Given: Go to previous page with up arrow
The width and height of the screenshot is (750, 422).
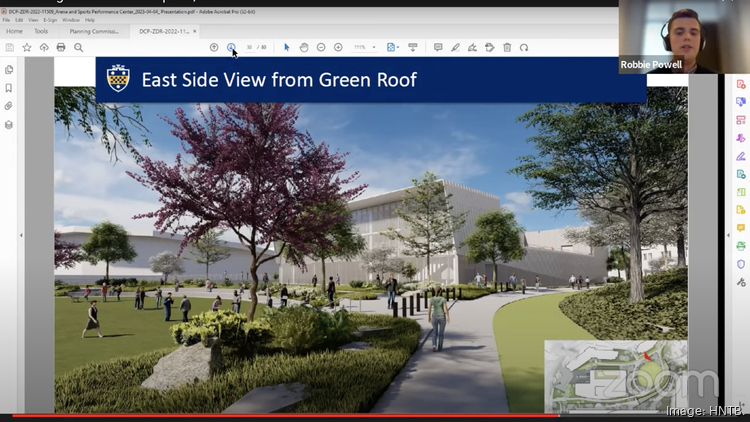Looking at the screenshot, I should point(214,47).
